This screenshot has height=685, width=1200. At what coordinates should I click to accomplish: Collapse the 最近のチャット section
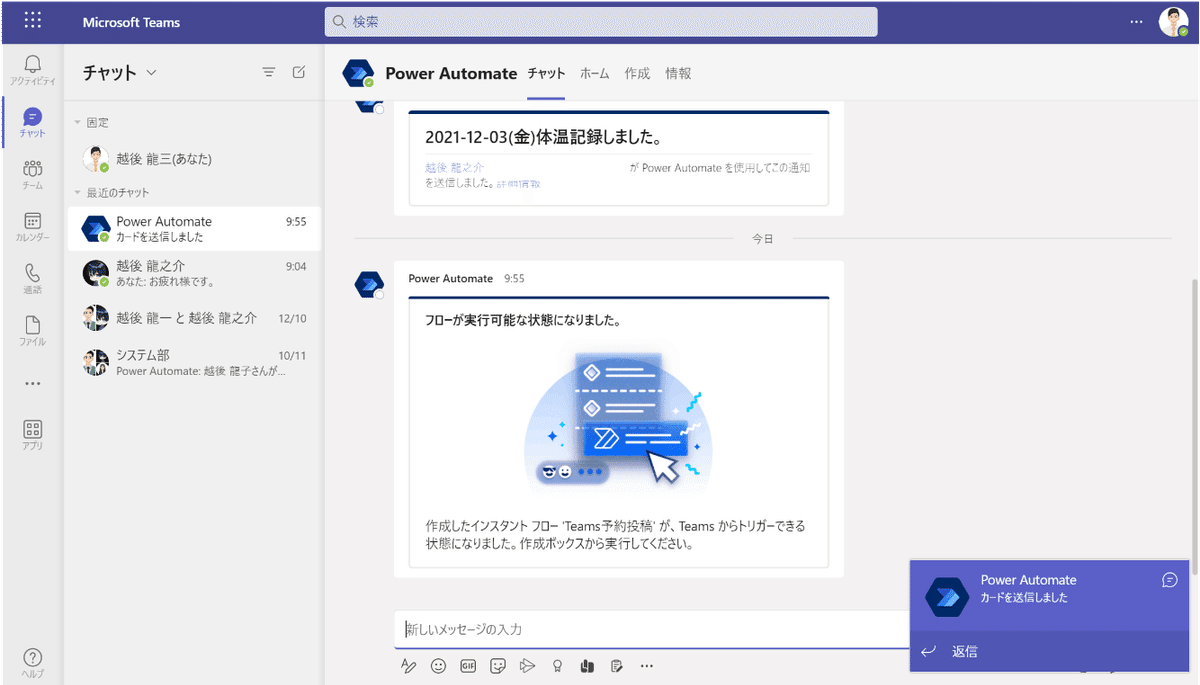click(x=78, y=192)
